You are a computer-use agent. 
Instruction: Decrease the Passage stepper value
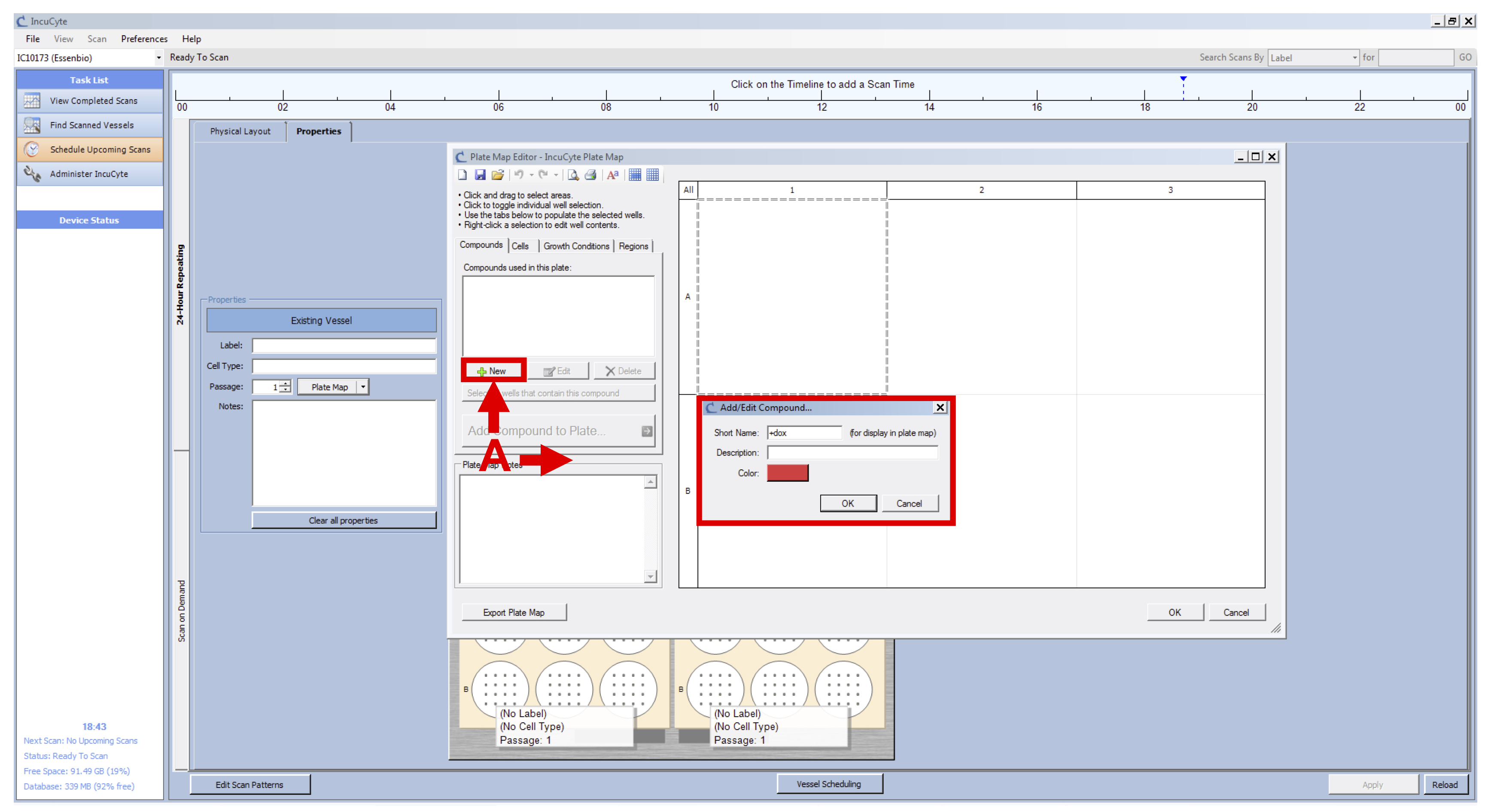tap(285, 390)
